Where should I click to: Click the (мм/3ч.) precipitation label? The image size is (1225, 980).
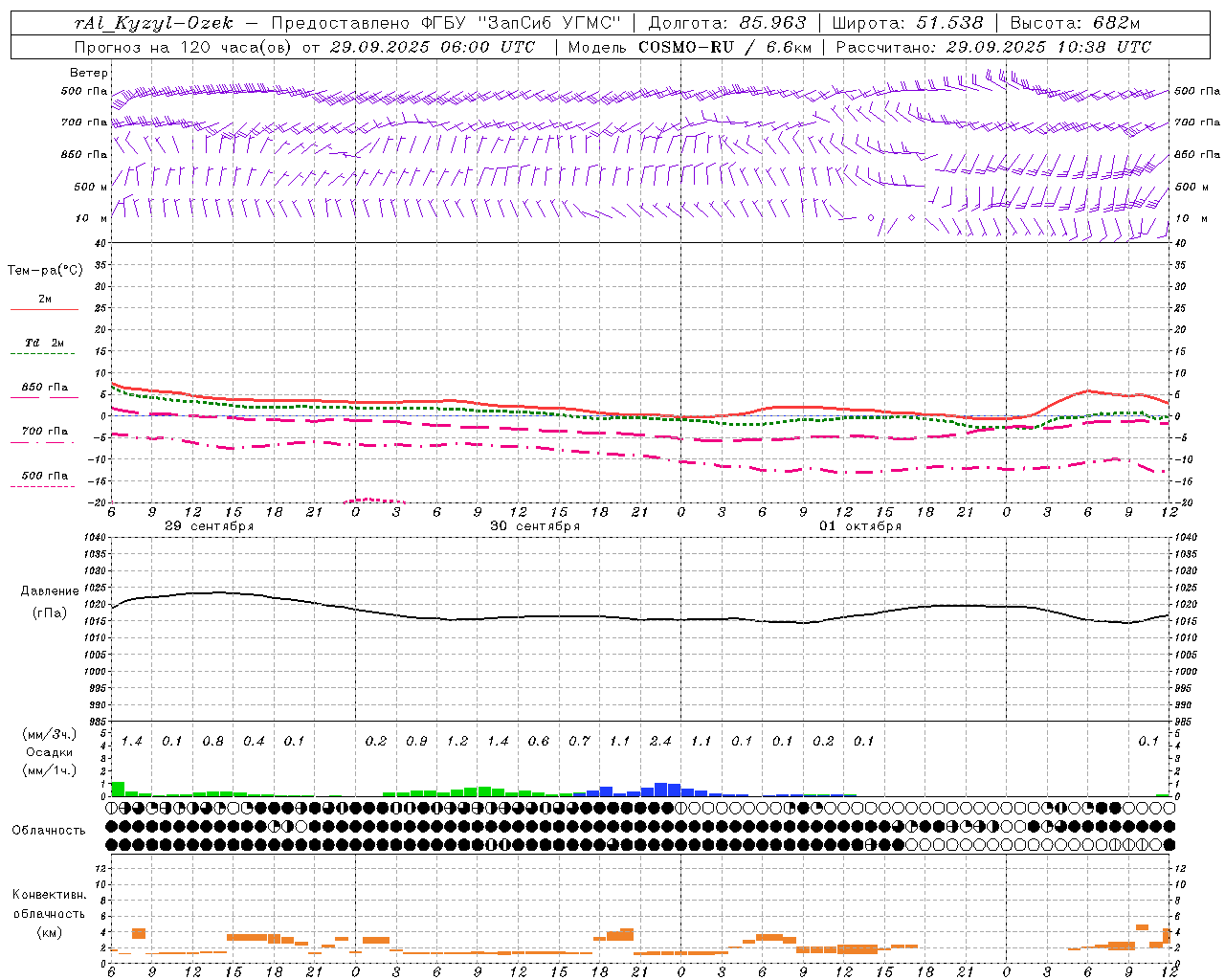(50, 735)
